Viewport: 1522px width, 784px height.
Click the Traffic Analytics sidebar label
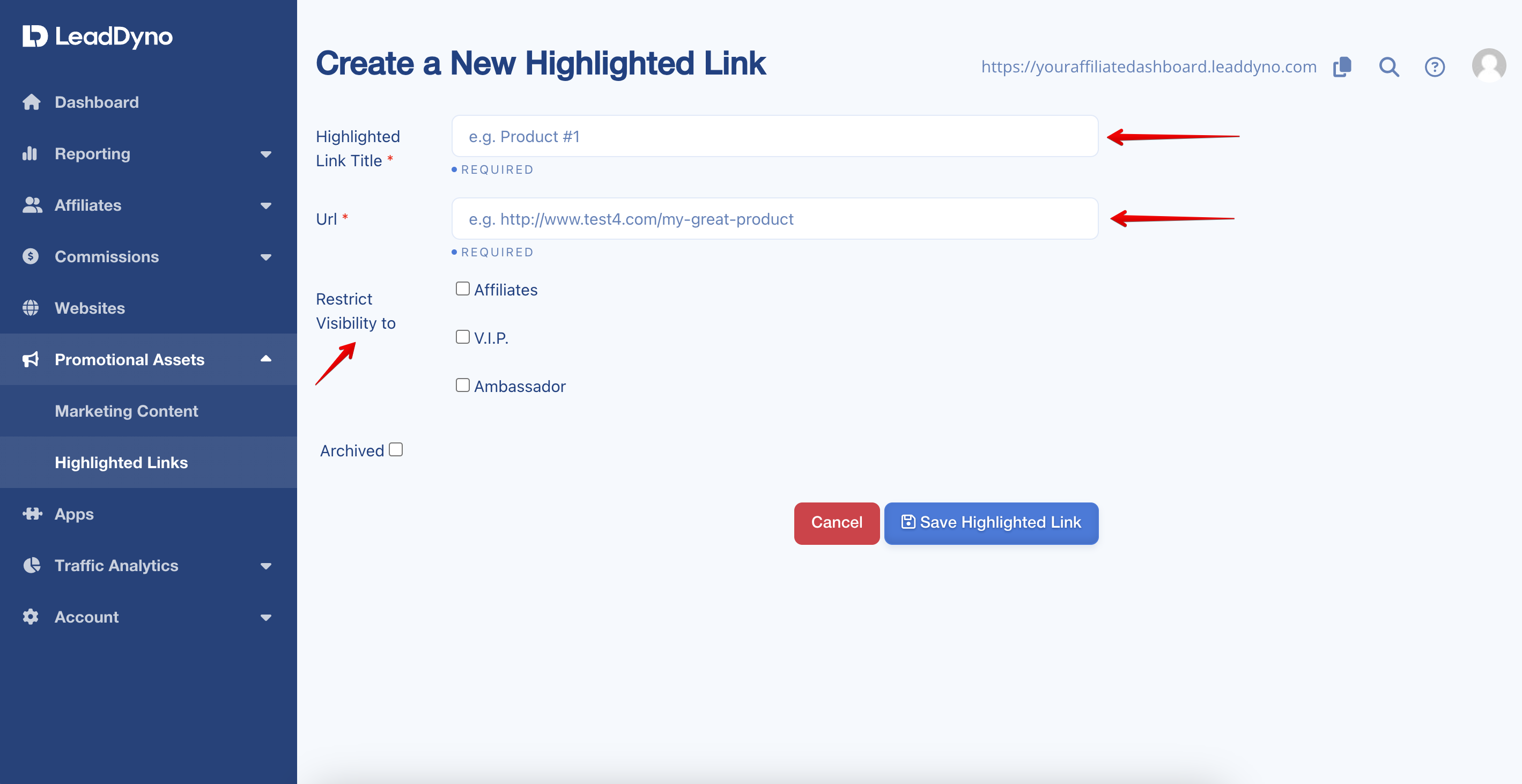tap(116, 565)
